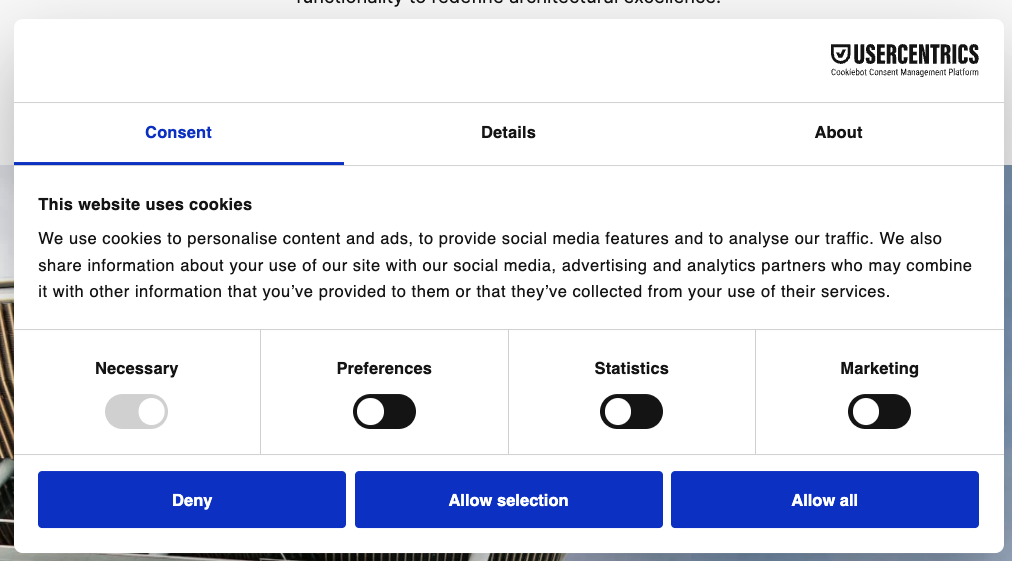Go to the About tab
This screenshot has height=561, width=1012.
click(838, 132)
